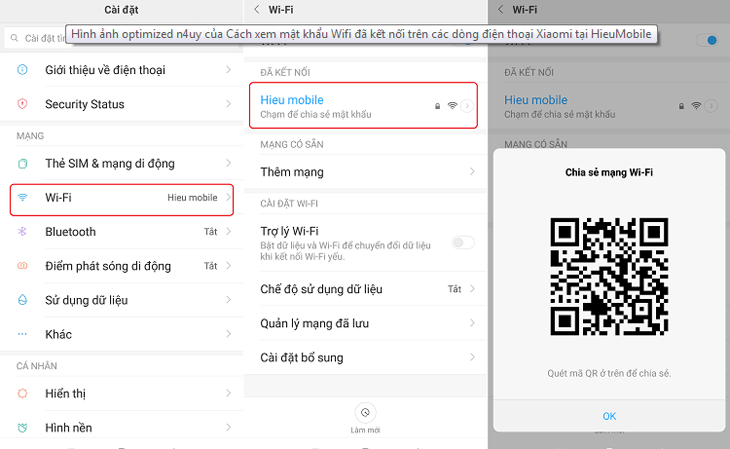Screen dimensions: 730x449
Task: Tap the Hình nền wallpaper icon
Action: (x=22, y=428)
